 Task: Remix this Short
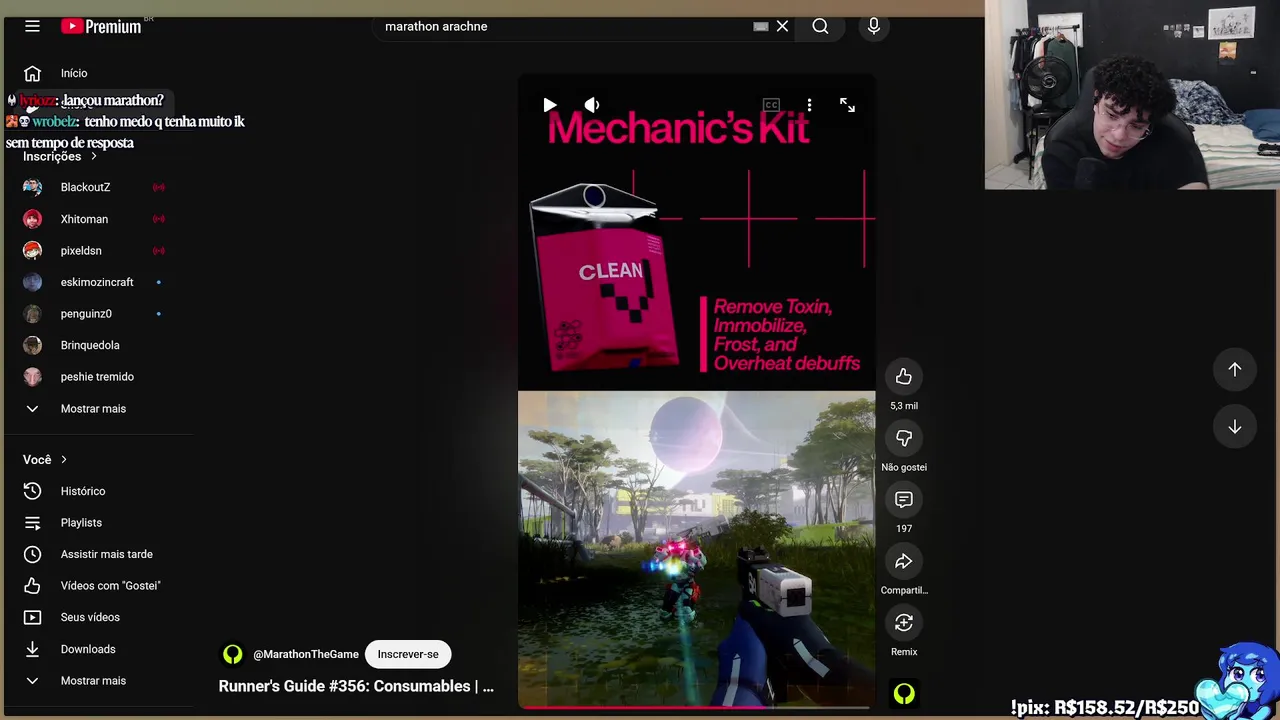click(x=904, y=623)
